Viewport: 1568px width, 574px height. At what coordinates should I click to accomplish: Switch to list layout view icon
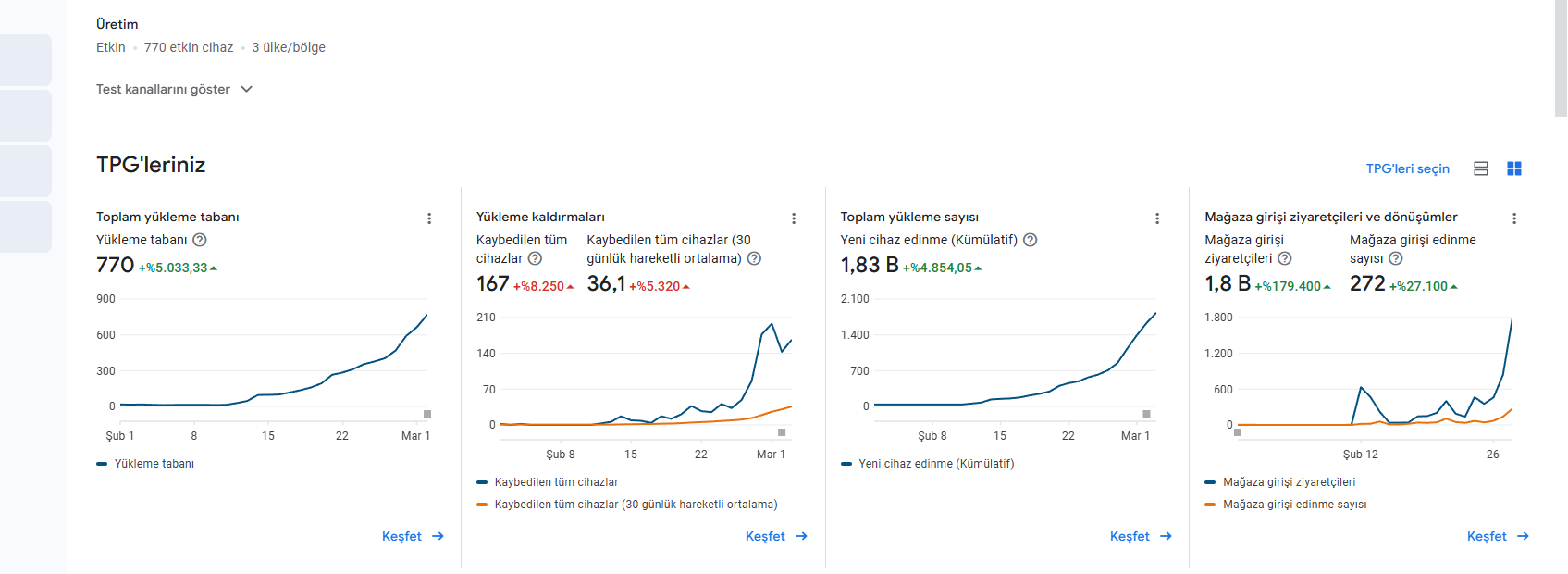pyautogui.click(x=1481, y=168)
